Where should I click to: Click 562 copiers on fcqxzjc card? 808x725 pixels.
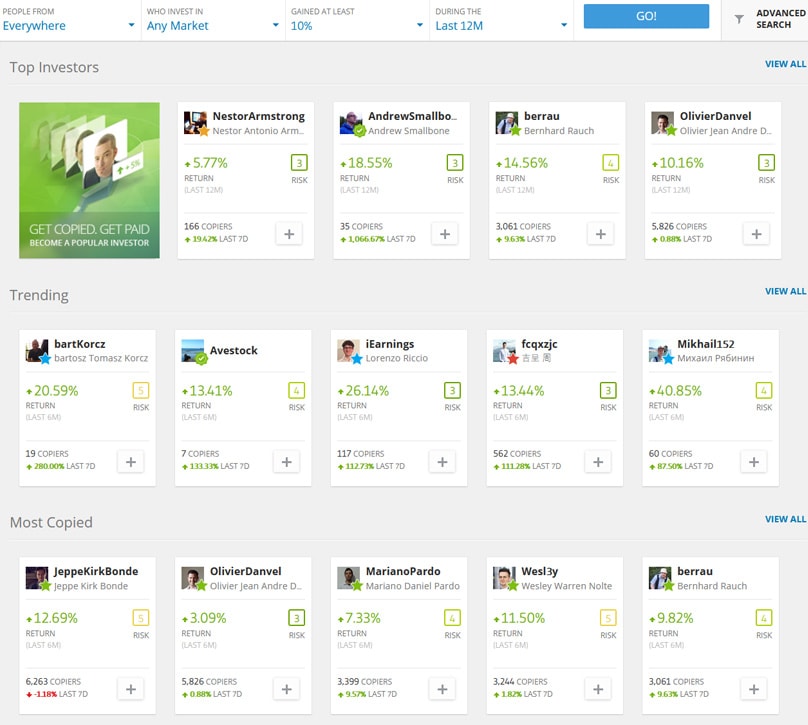point(517,454)
